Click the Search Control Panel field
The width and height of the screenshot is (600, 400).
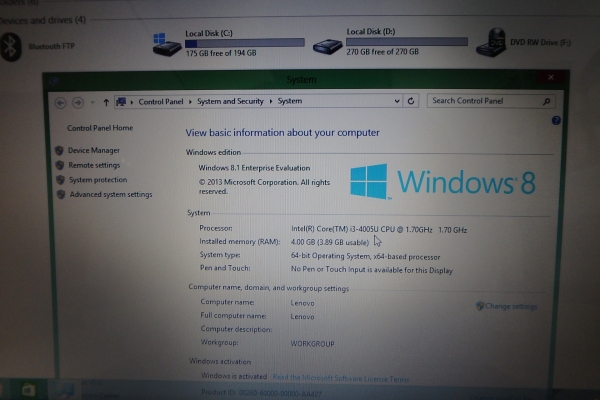(x=491, y=101)
